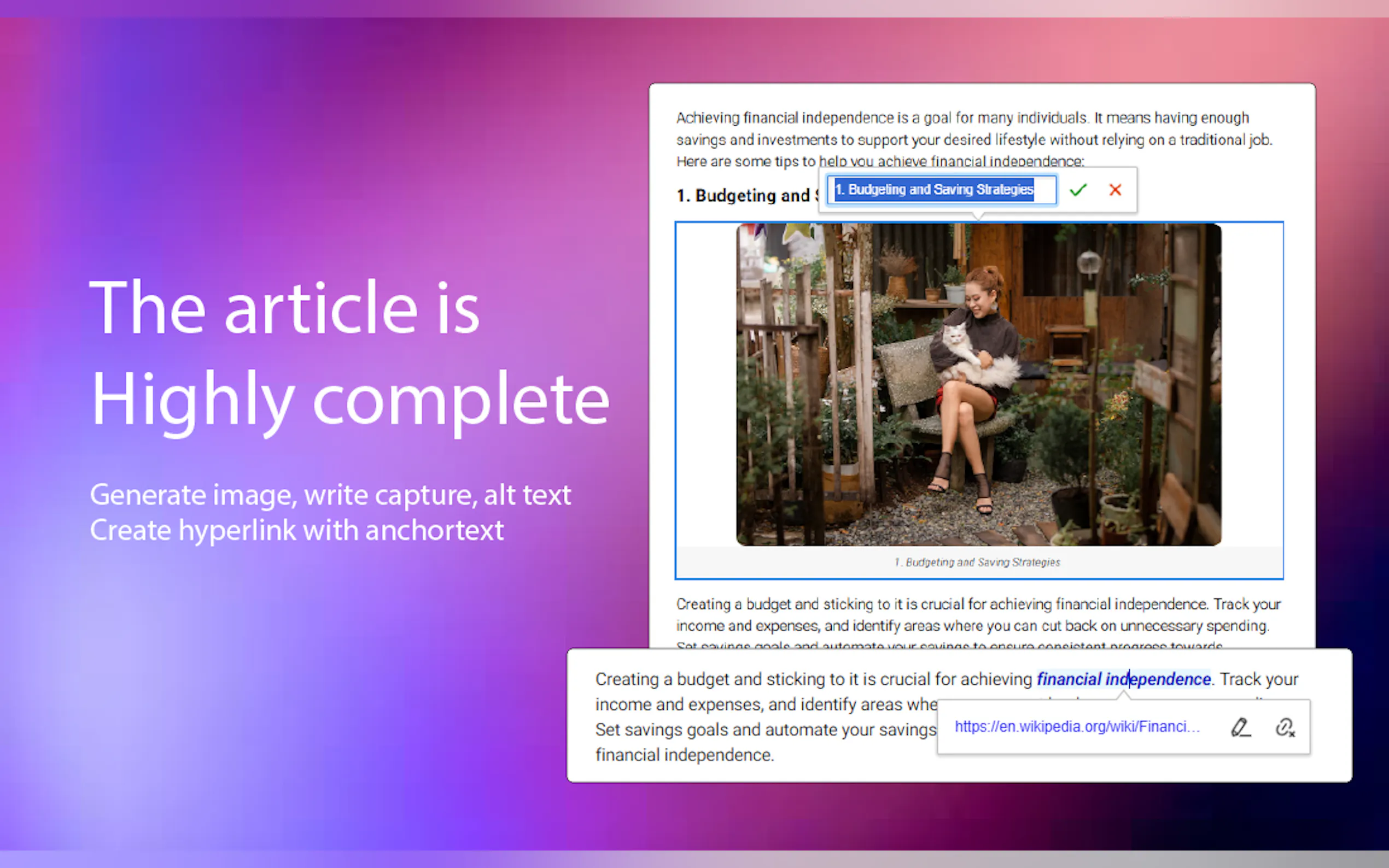Screen dimensions: 1389x868
Task: Click the bold italic financial independence anchor text
Action: tap(1123, 679)
